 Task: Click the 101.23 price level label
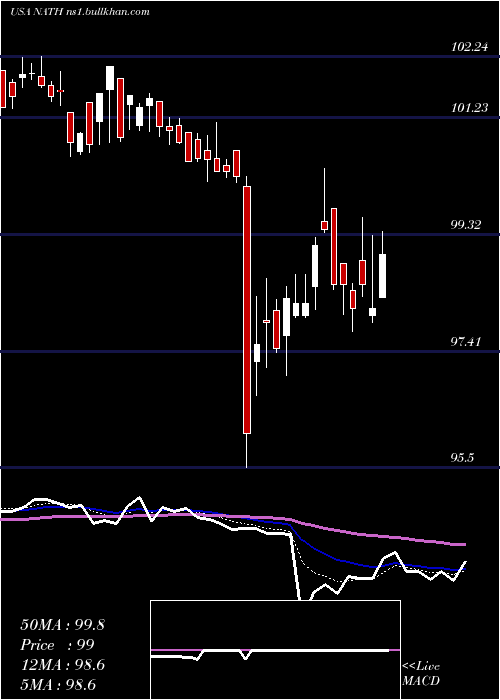tap(469, 108)
